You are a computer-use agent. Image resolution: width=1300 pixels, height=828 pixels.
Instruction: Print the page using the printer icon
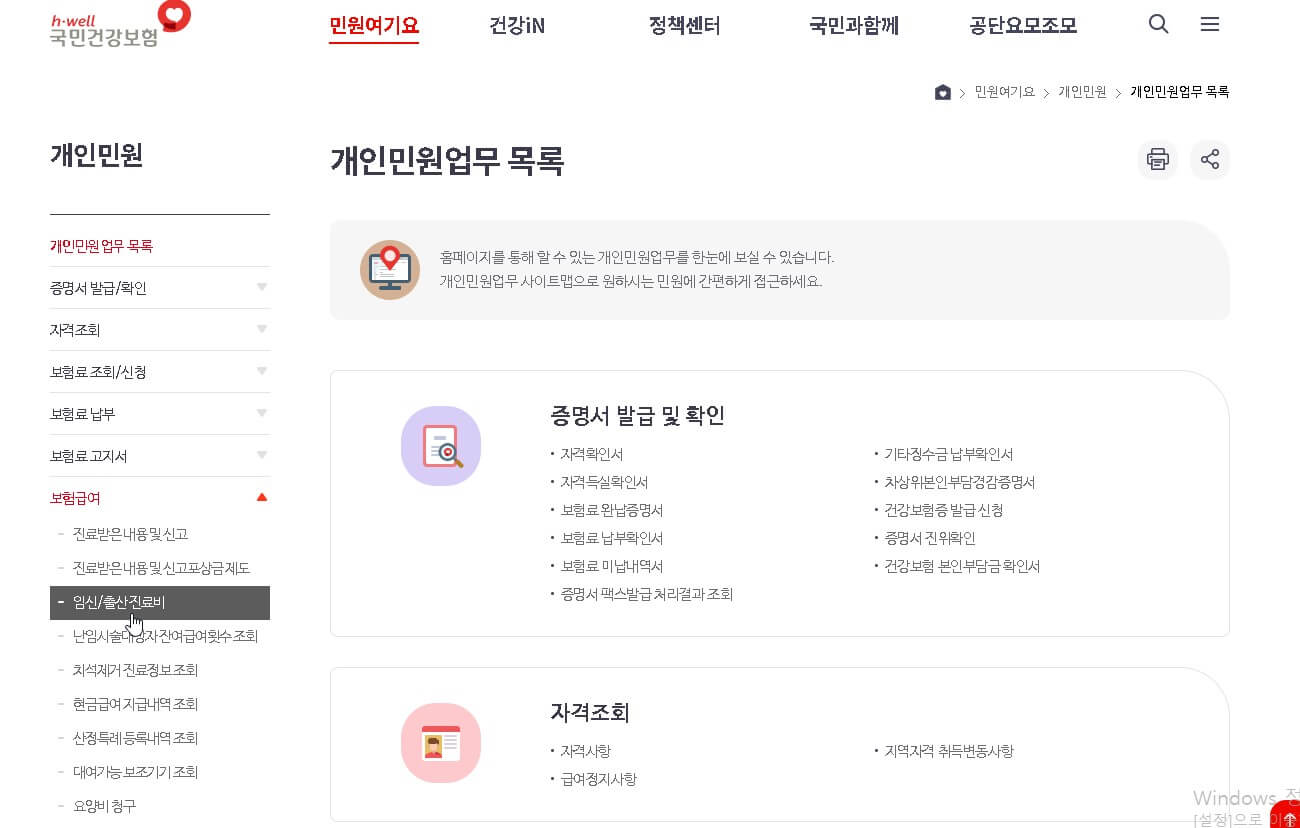(x=1157, y=159)
